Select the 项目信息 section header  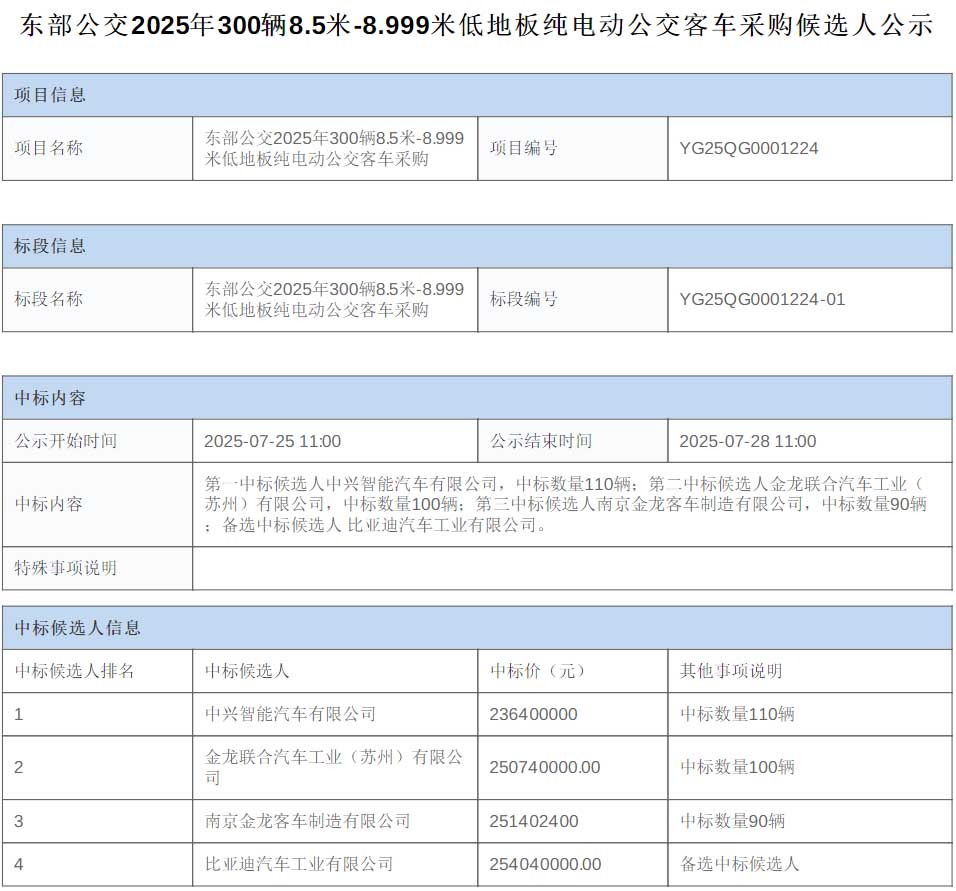[x=477, y=95]
